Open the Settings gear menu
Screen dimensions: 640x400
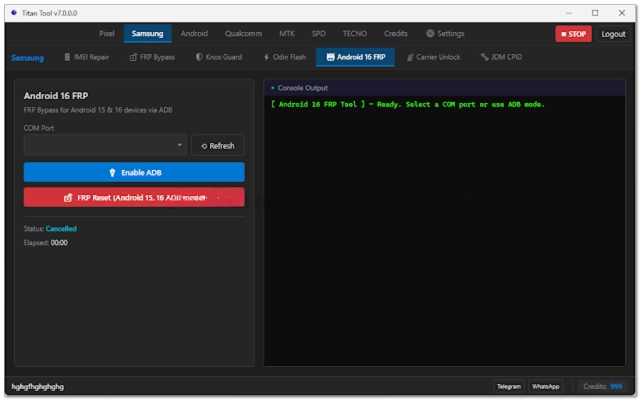pos(445,34)
